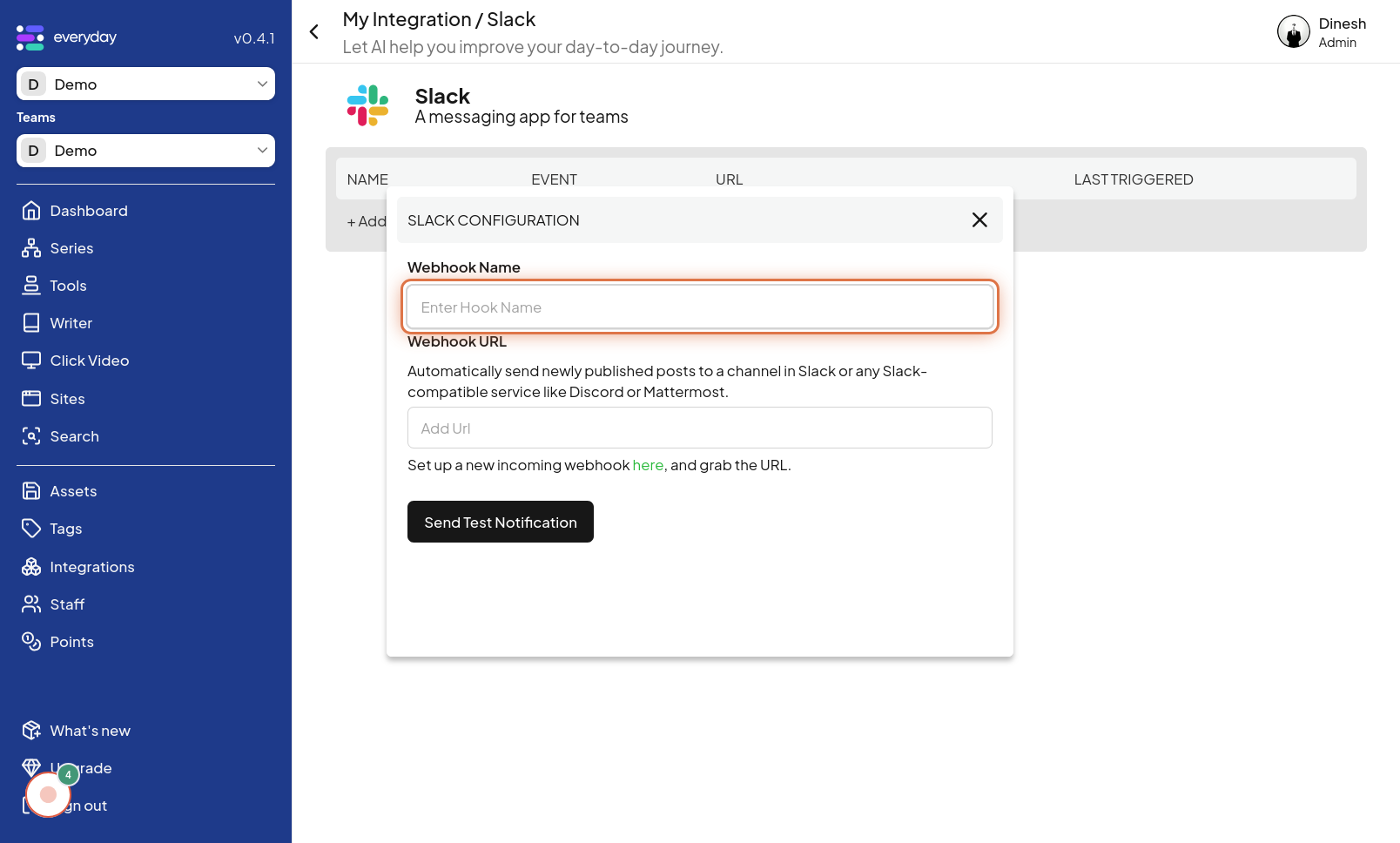
Task: Click the Tools sidebar icon
Action: tap(31, 286)
